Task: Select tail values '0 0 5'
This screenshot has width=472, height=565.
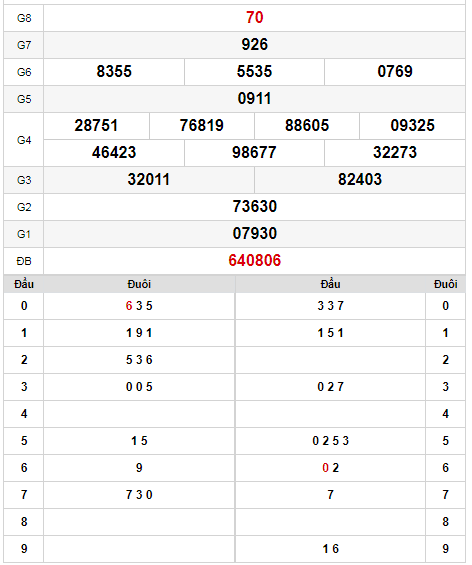Action: tap(139, 387)
